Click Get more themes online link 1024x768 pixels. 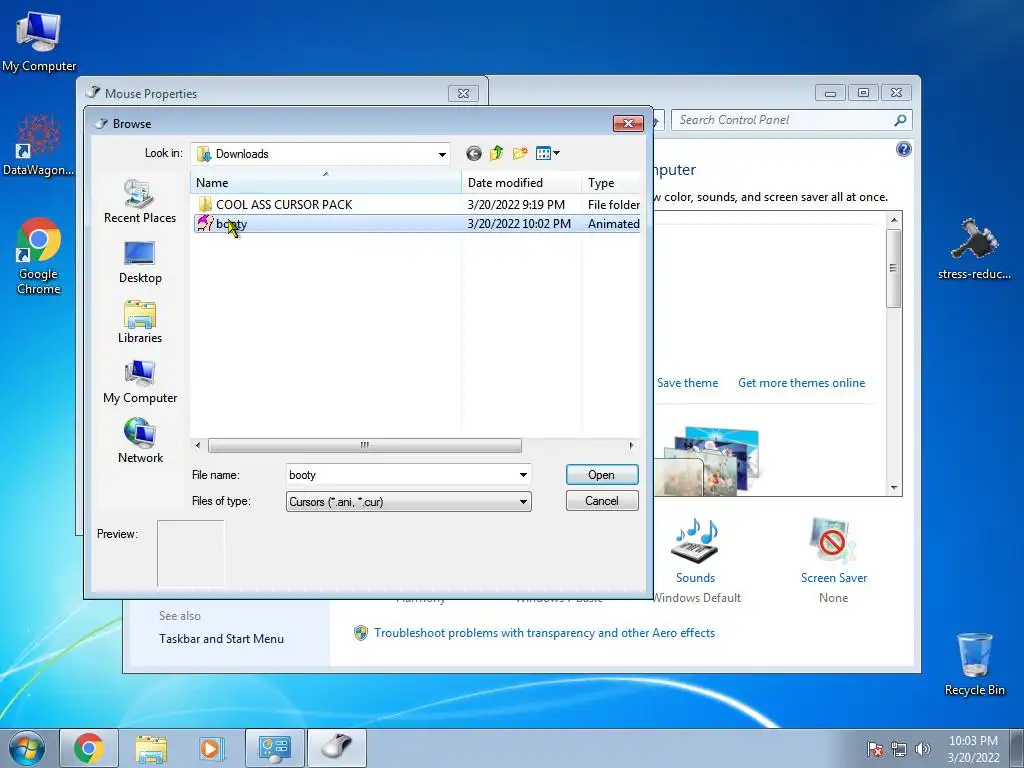click(801, 383)
